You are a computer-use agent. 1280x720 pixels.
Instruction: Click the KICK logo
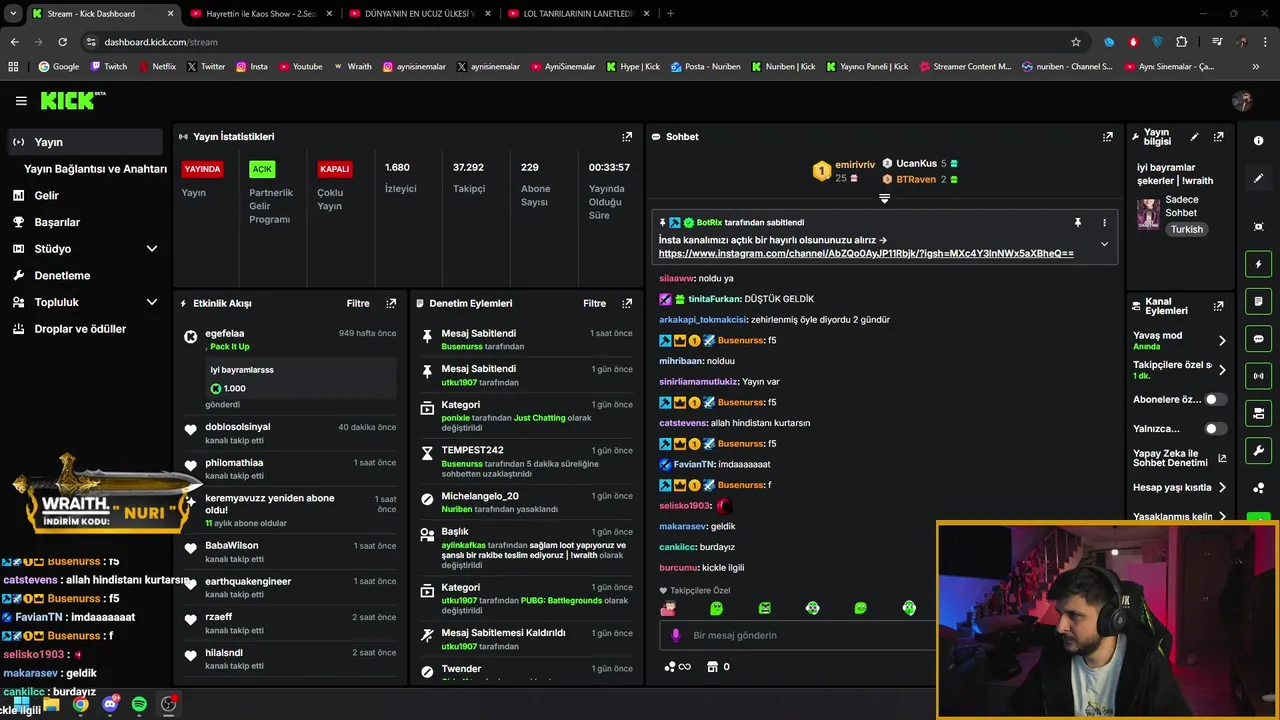[x=72, y=100]
